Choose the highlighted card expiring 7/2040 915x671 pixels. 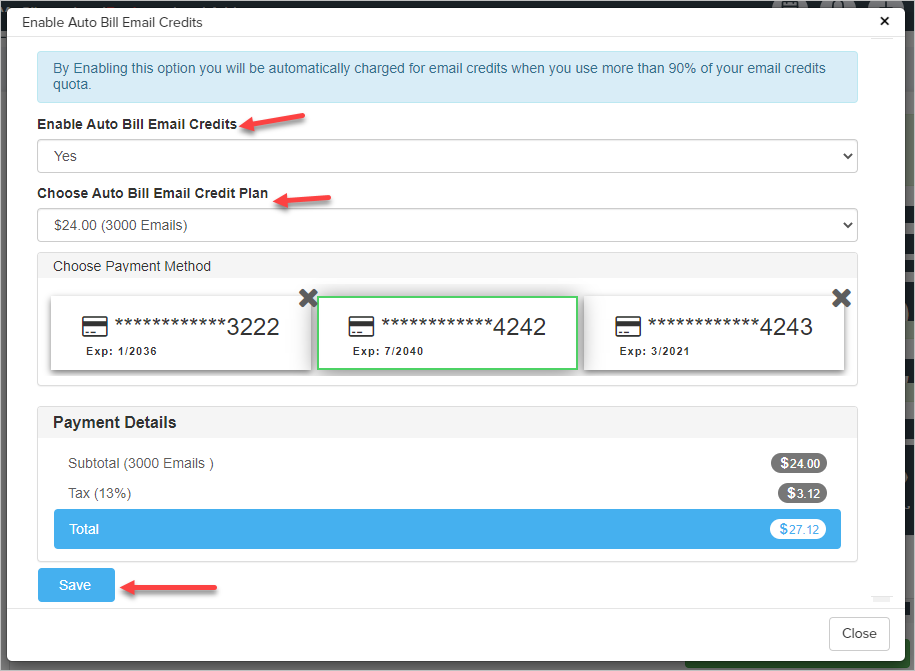coord(447,333)
